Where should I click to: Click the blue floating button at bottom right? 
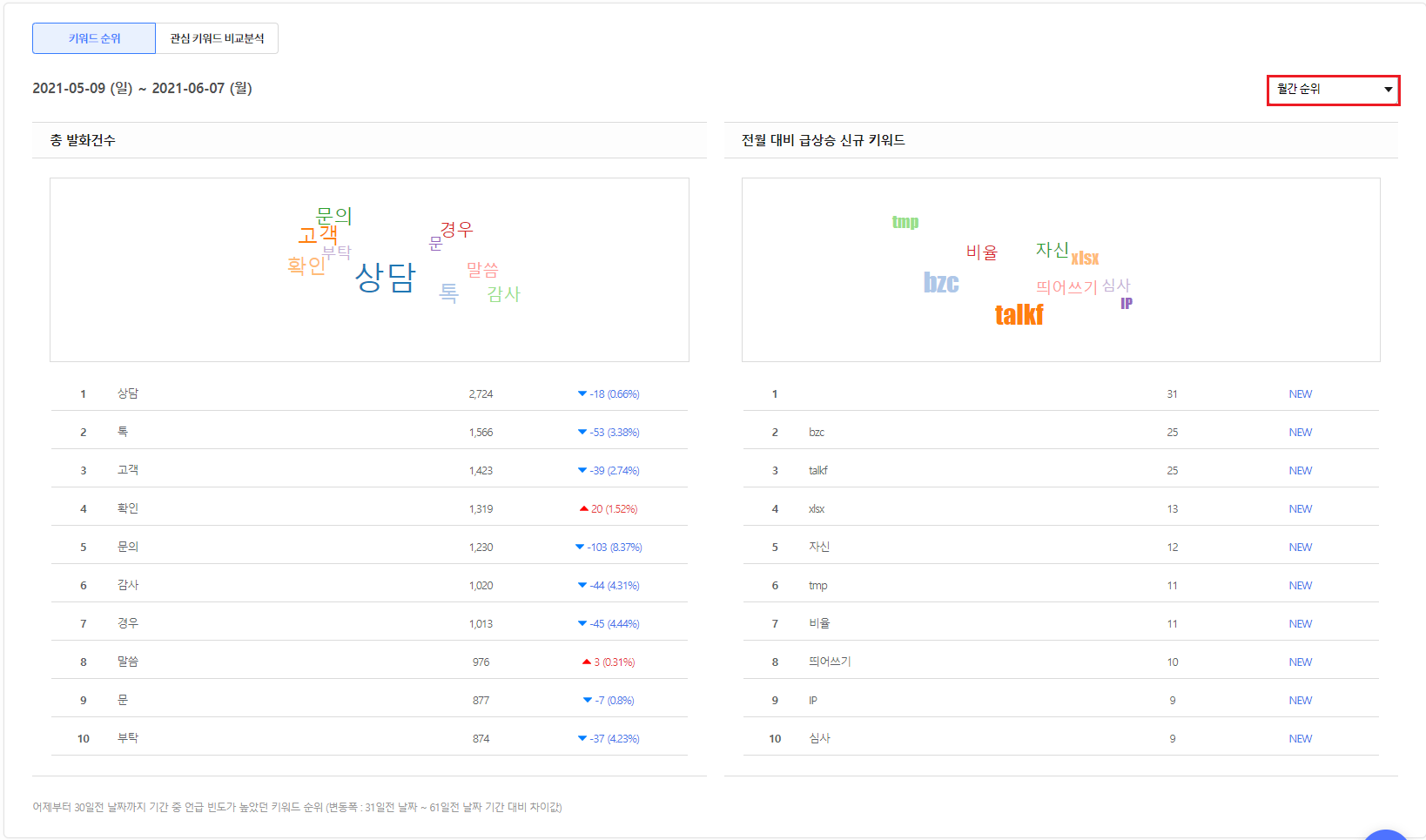(1385, 834)
